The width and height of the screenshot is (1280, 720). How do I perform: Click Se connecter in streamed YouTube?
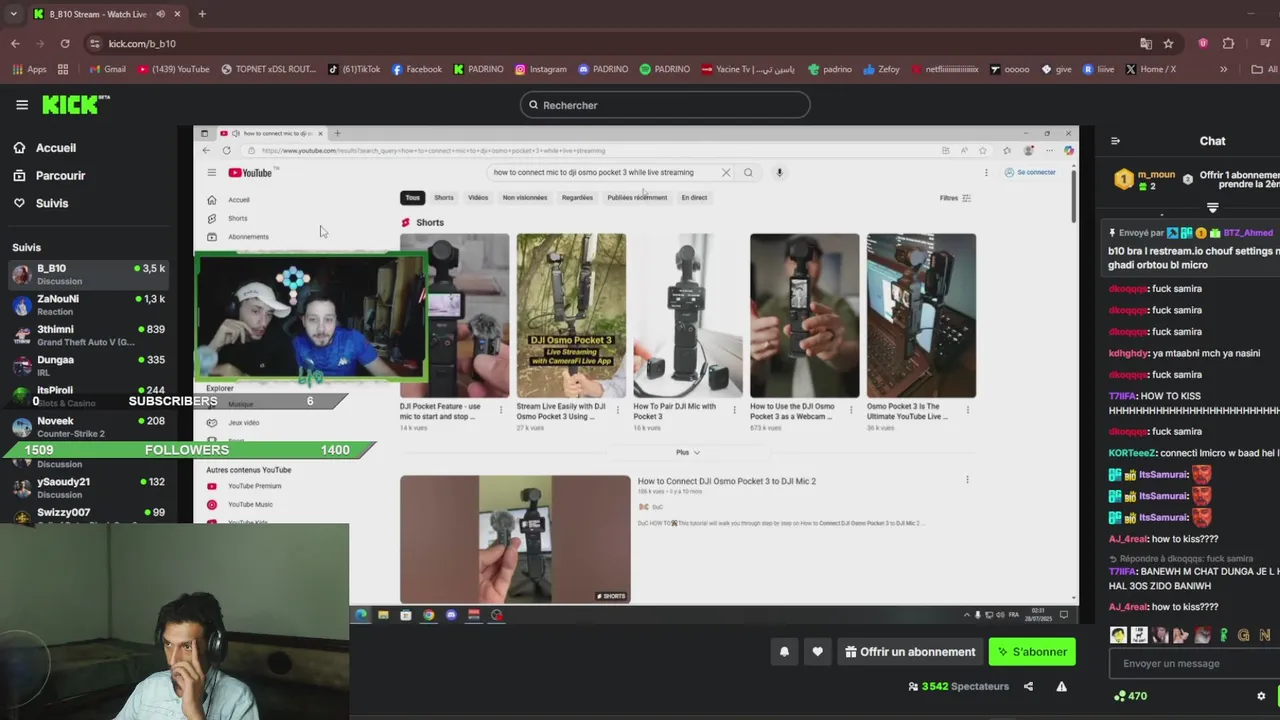tap(1030, 172)
